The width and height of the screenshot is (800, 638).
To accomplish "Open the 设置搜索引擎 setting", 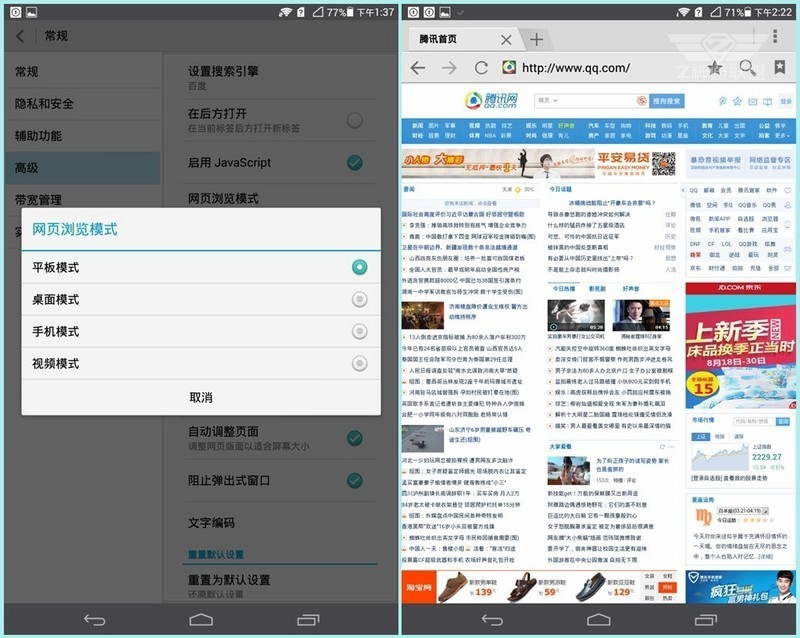I will (x=280, y=77).
